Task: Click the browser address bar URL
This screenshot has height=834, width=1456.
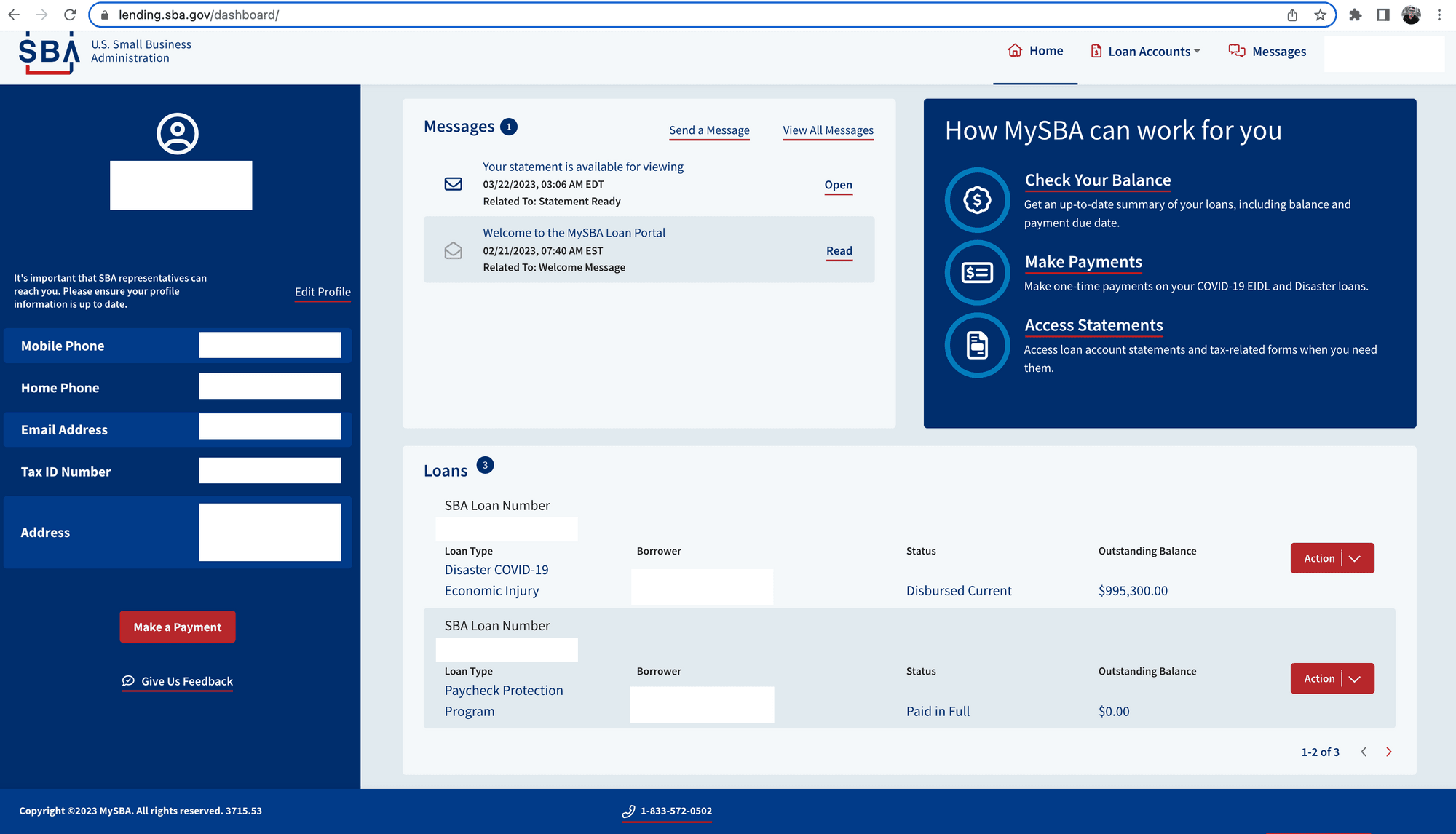Action: [x=199, y=15]
